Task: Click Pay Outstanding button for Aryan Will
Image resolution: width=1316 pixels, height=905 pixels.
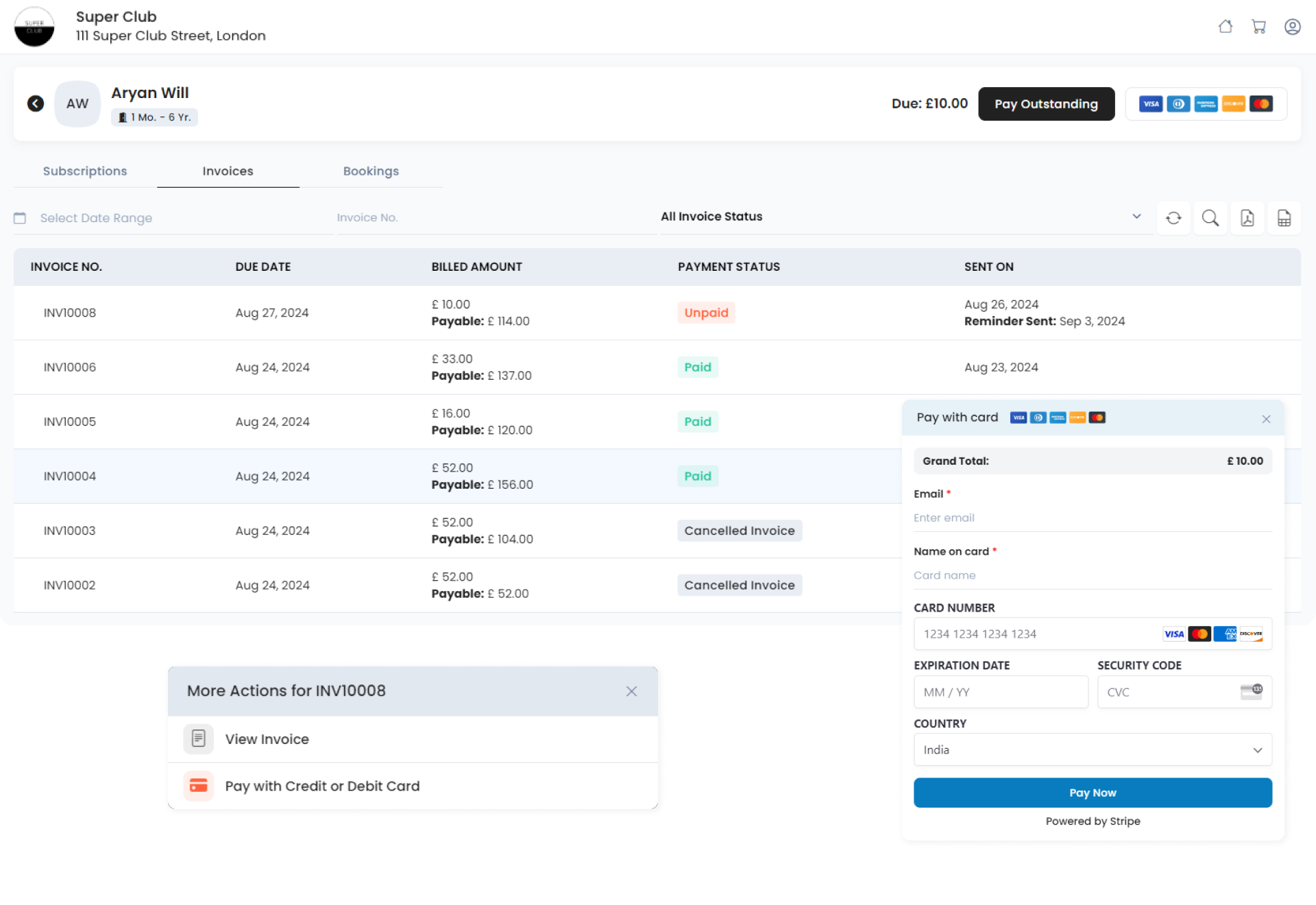Action: (1046, 103)
